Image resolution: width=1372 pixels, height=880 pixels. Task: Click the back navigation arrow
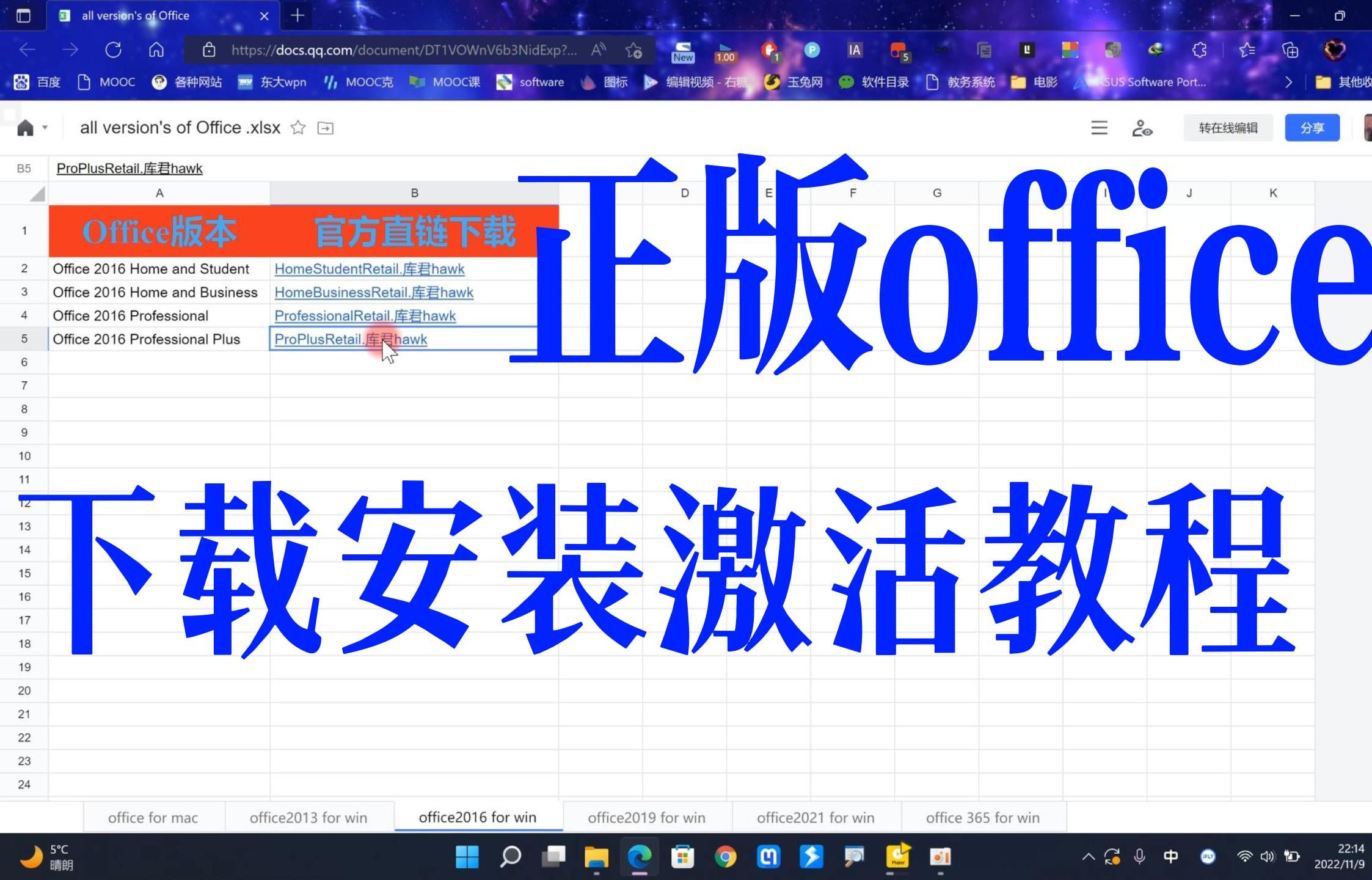tap(27, 50)
